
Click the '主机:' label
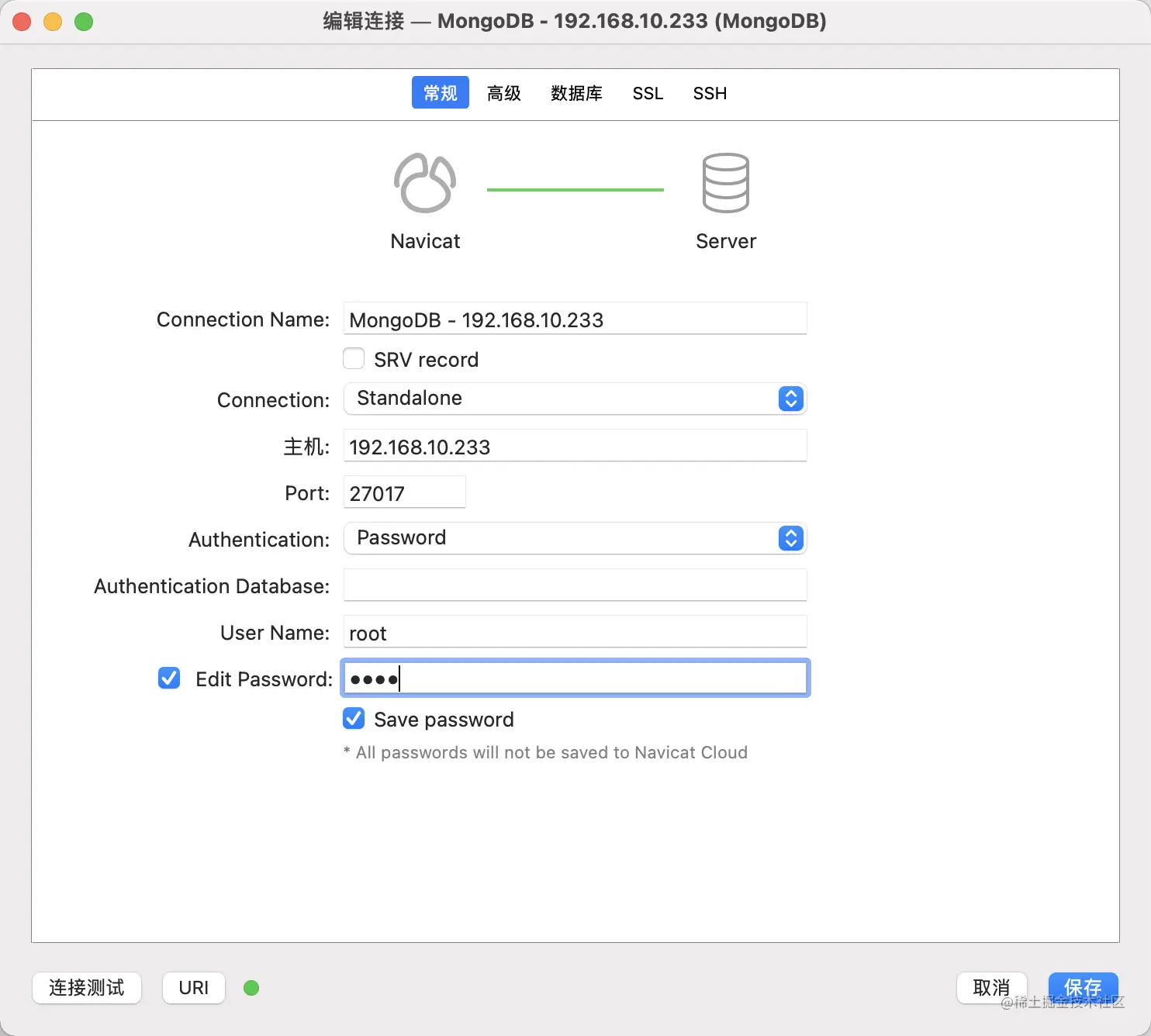tap(306, 447)
